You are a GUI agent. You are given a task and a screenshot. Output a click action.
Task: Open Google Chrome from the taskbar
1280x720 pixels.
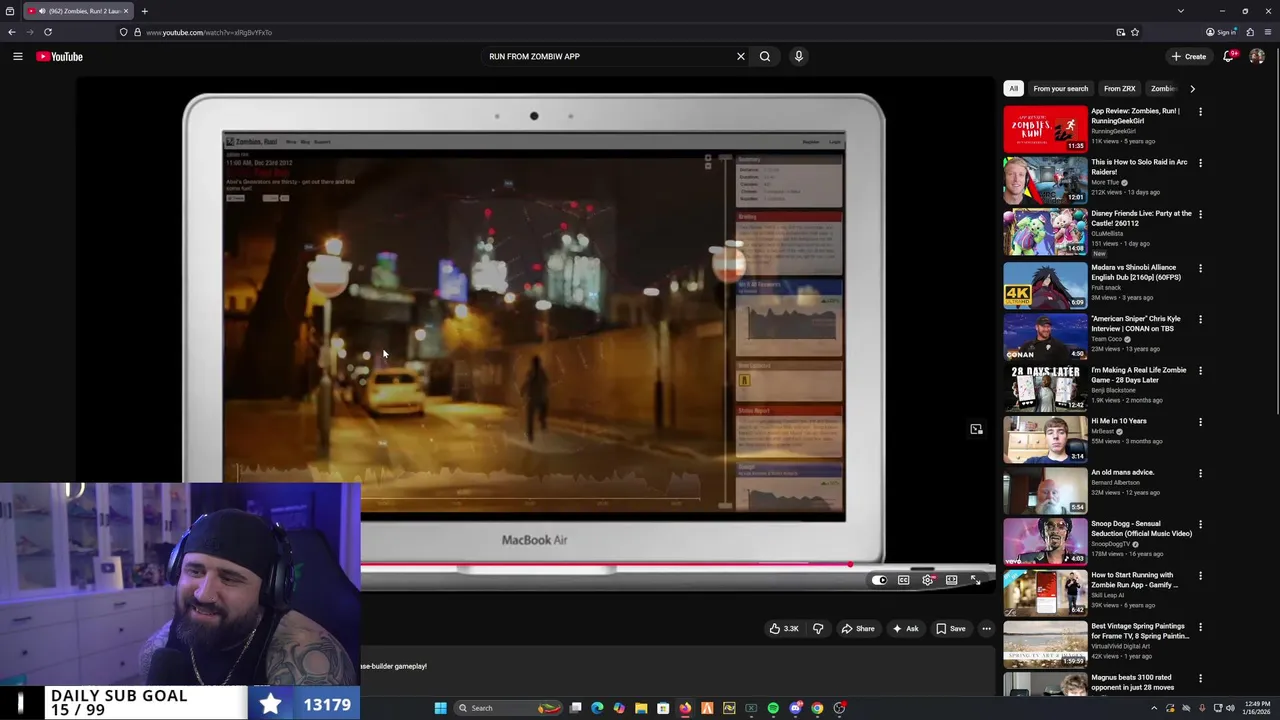(817, 708)
